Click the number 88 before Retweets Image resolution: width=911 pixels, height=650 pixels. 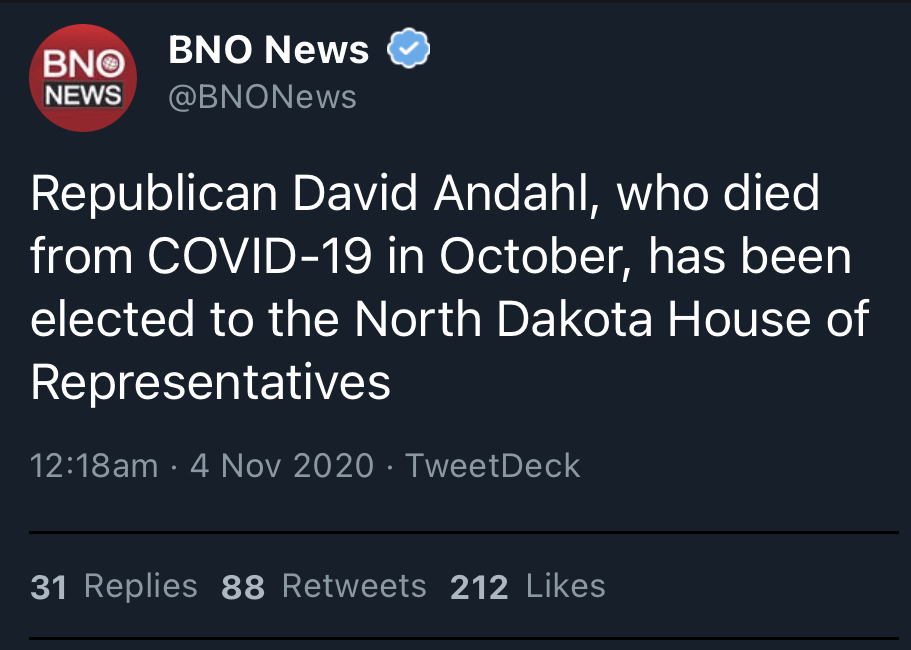(243, 587)
